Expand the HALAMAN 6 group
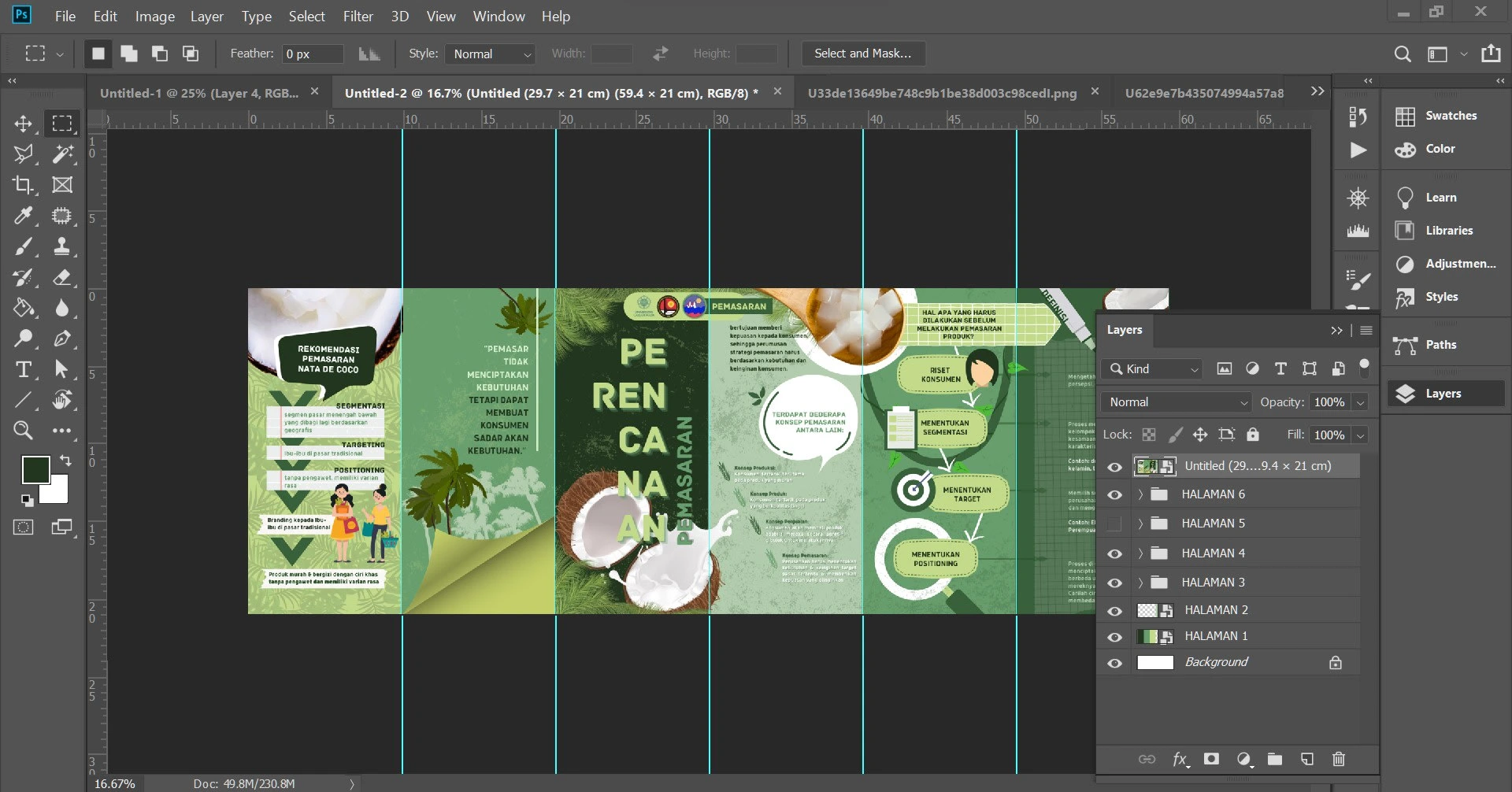Image resolution: width=1512 pixels, height=792 pixels. pos(1140,494)
